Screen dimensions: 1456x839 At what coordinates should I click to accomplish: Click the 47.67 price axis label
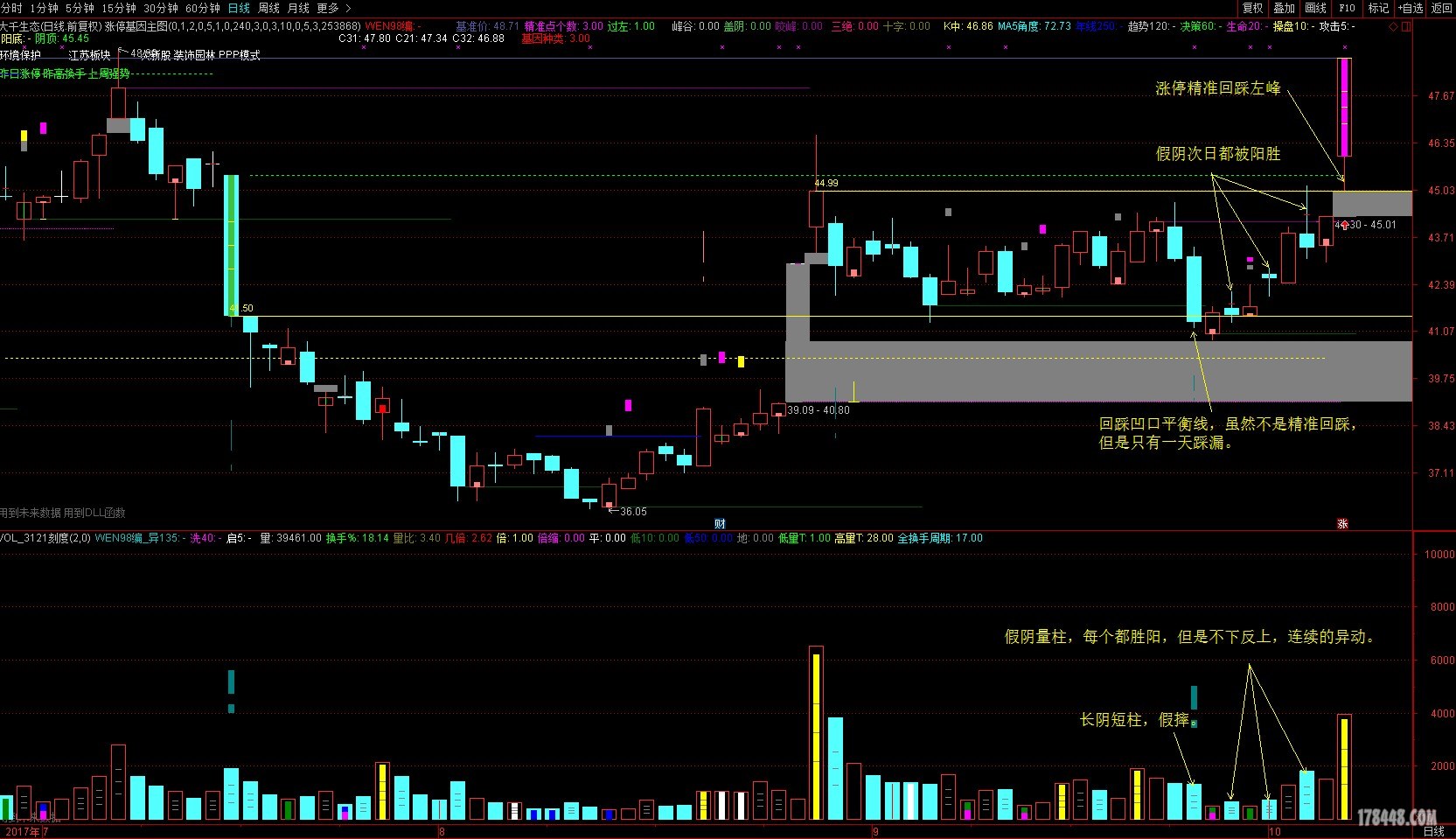click(x=1440, y=96)
